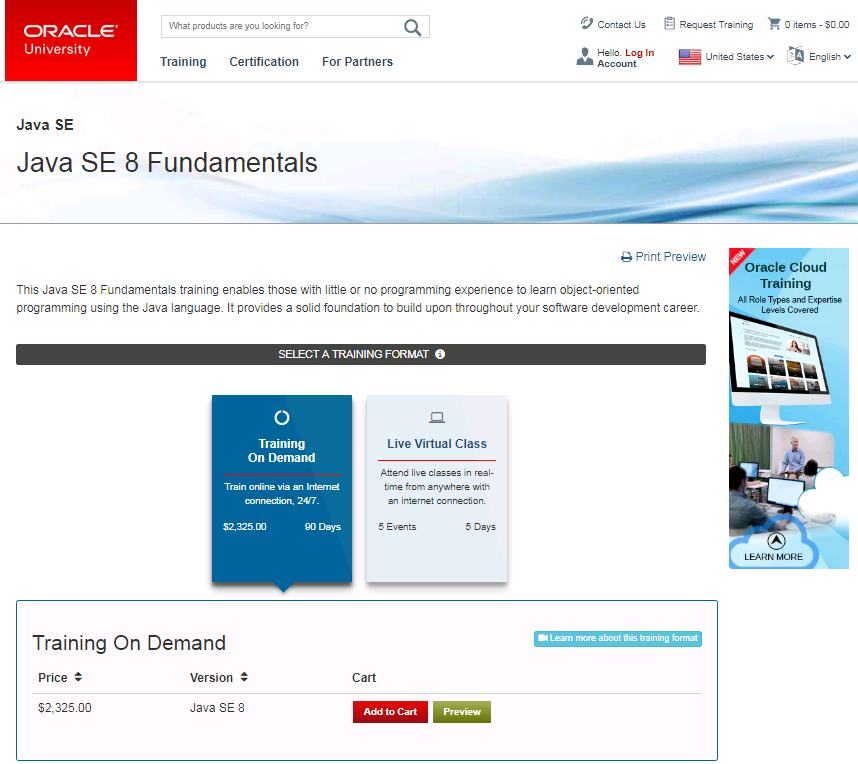Viewport: 858px width, 764px height.
Task: Click the training format info icon
Action: click(440, 354)
